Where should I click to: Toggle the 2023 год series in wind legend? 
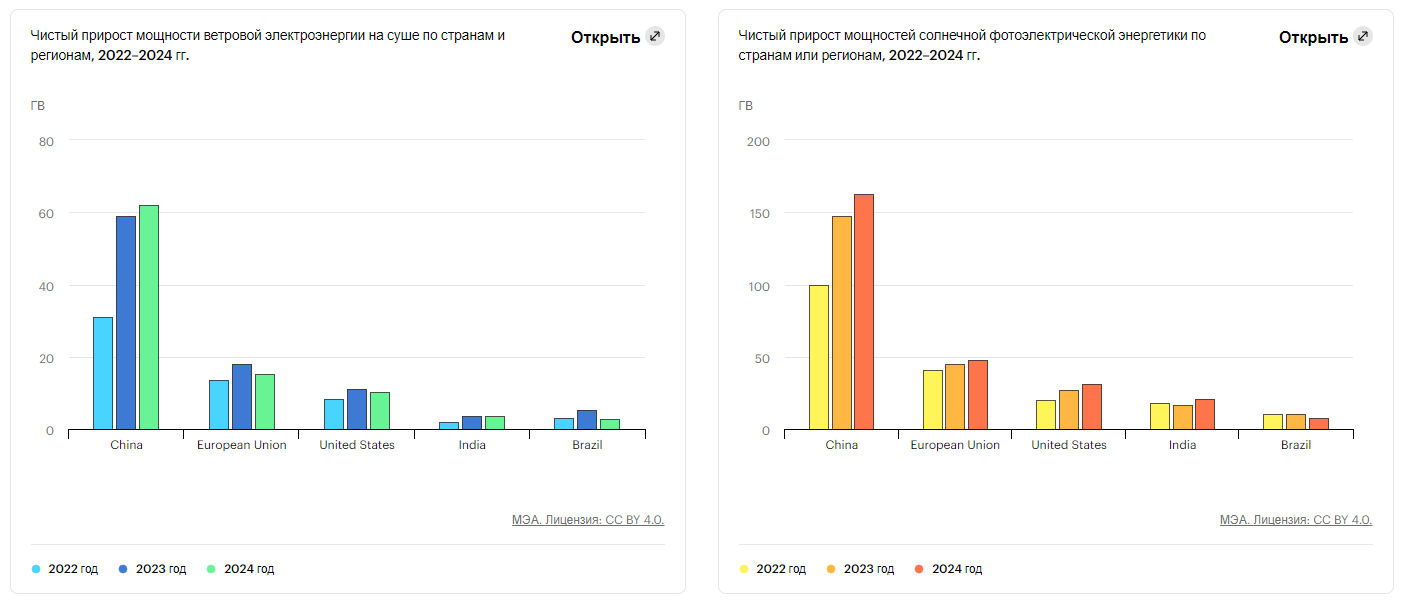153,569
